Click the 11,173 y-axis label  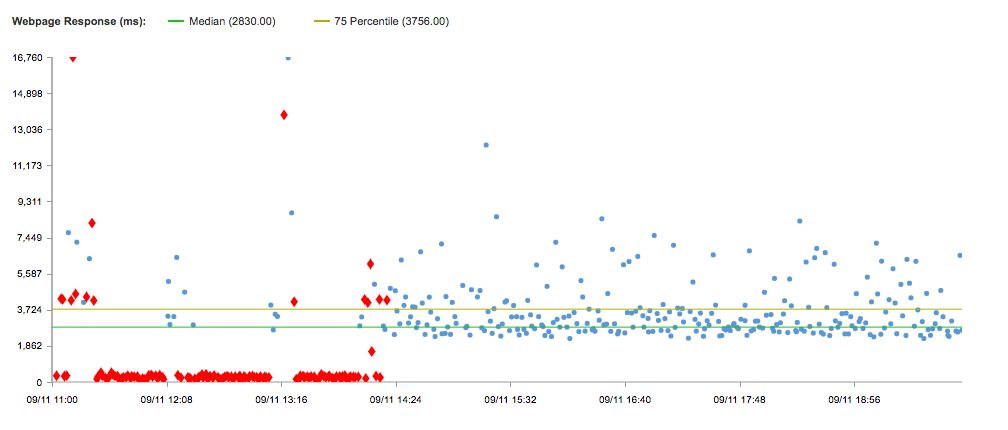click(x=28, y=165)
